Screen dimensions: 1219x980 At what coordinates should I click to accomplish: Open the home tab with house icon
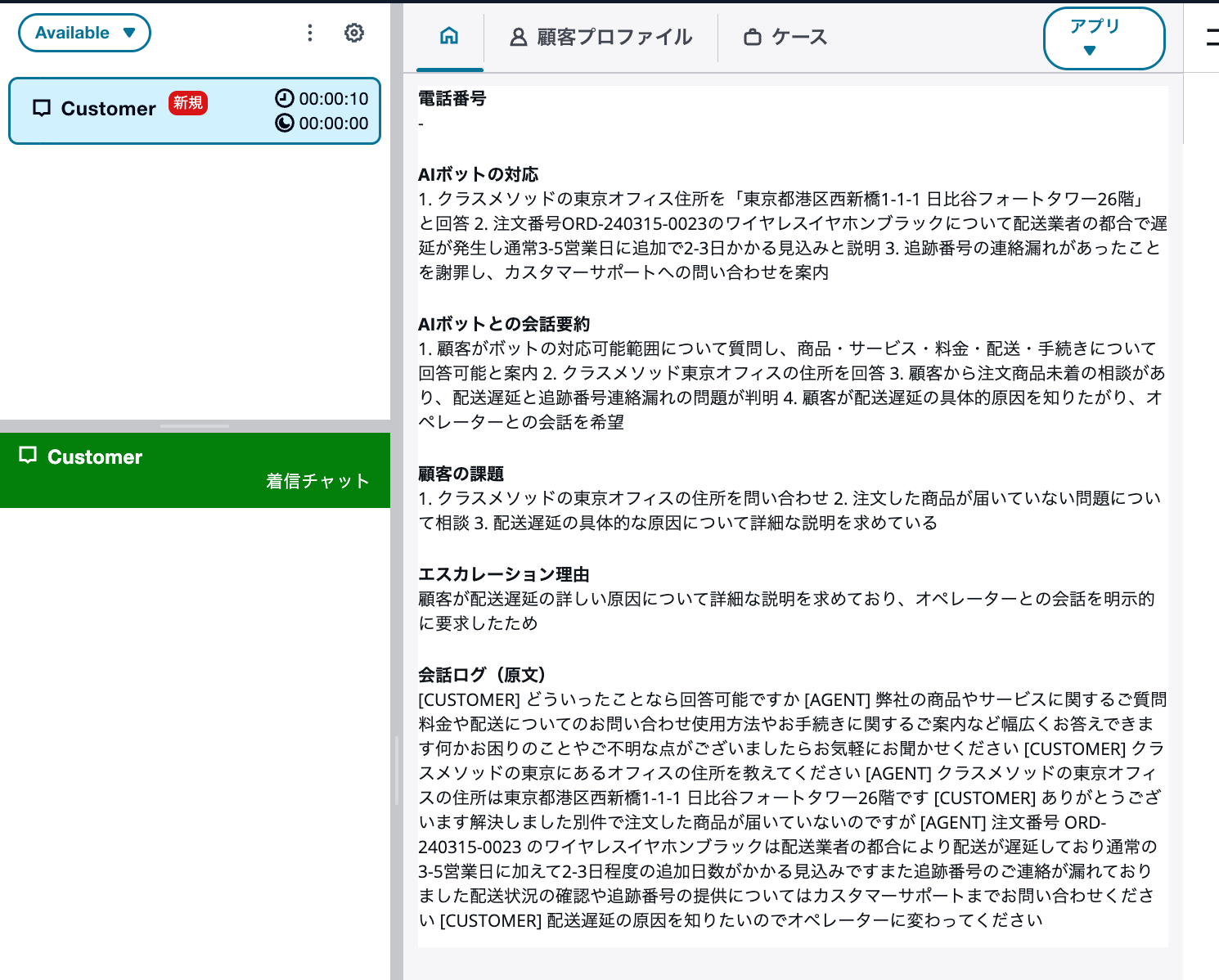click(x=448, y=38)
